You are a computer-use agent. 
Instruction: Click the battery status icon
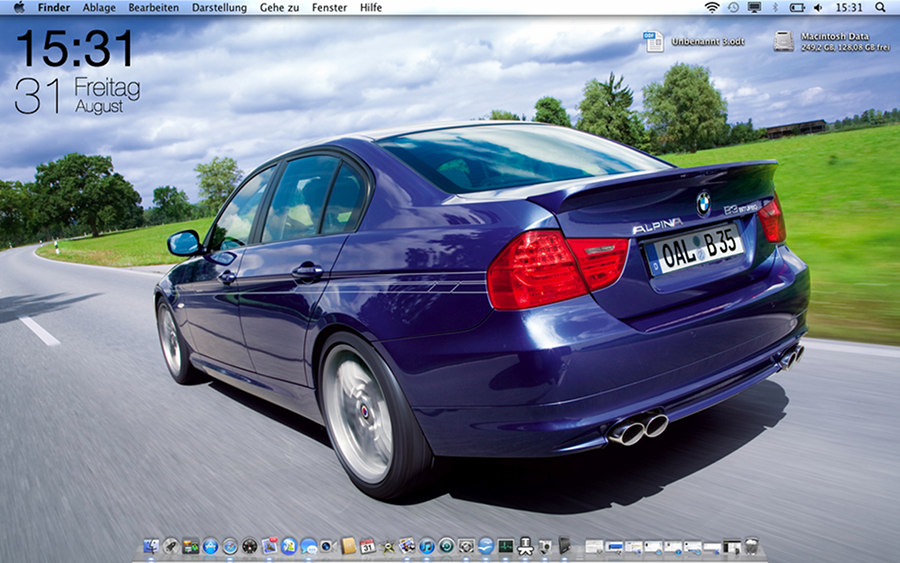(797, 7)
